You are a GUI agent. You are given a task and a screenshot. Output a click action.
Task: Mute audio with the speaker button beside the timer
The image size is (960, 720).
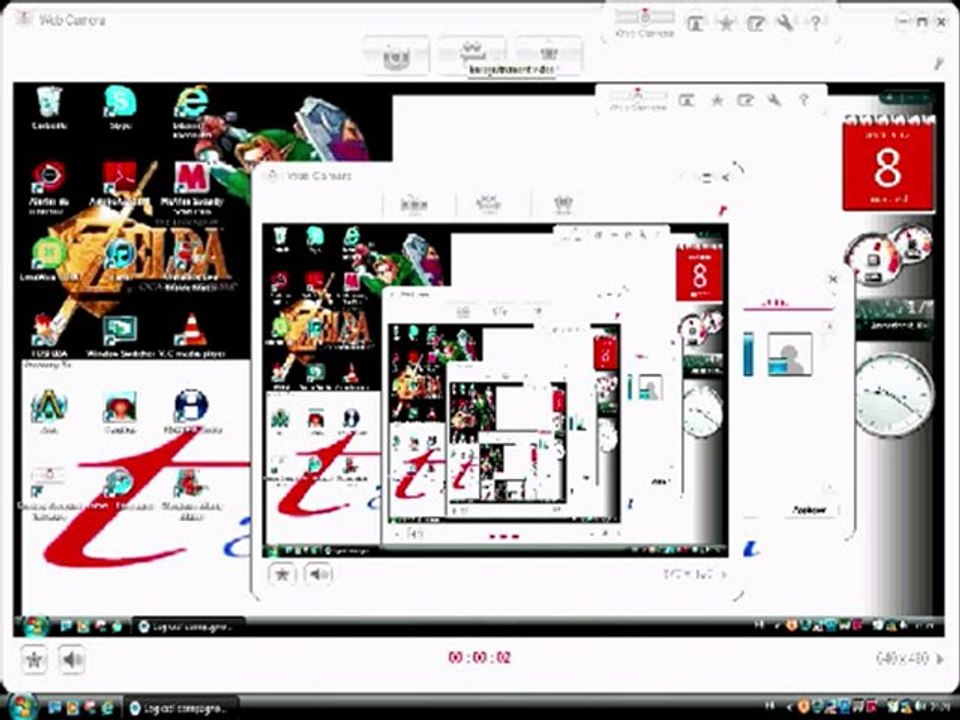[x=72, y=660]
